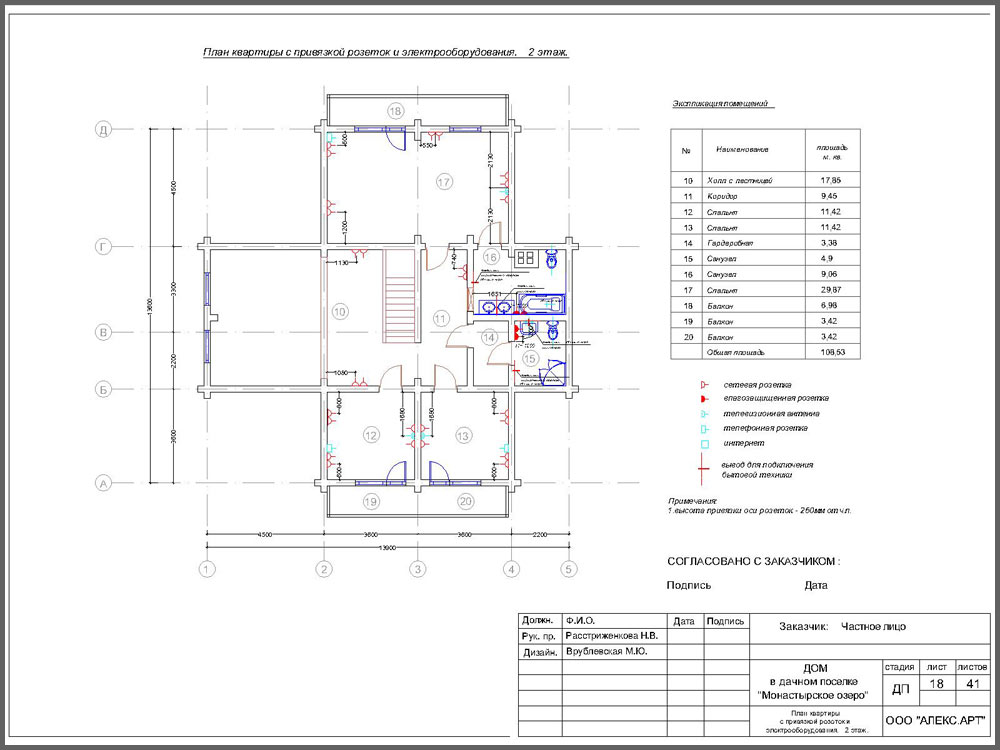Screen dimensions: 1000x750
Task: Click the red cross appliance-output legend symbol
Action: (x=703, y=469)
